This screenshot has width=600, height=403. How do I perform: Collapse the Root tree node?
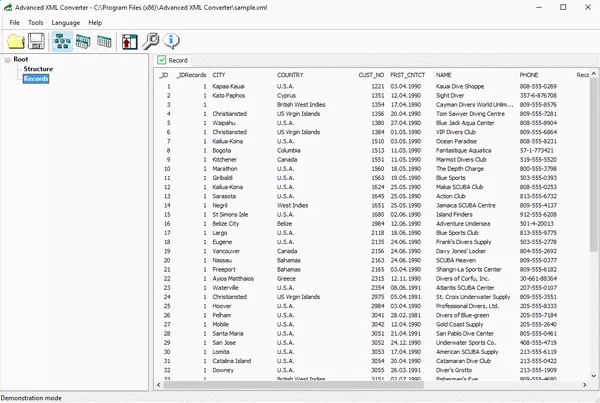7,60
